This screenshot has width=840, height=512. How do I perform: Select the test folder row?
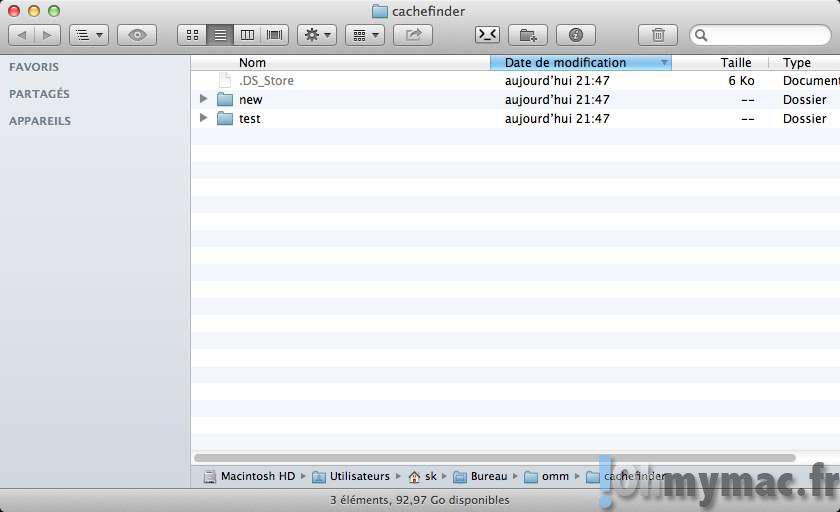tap(515, 118)
